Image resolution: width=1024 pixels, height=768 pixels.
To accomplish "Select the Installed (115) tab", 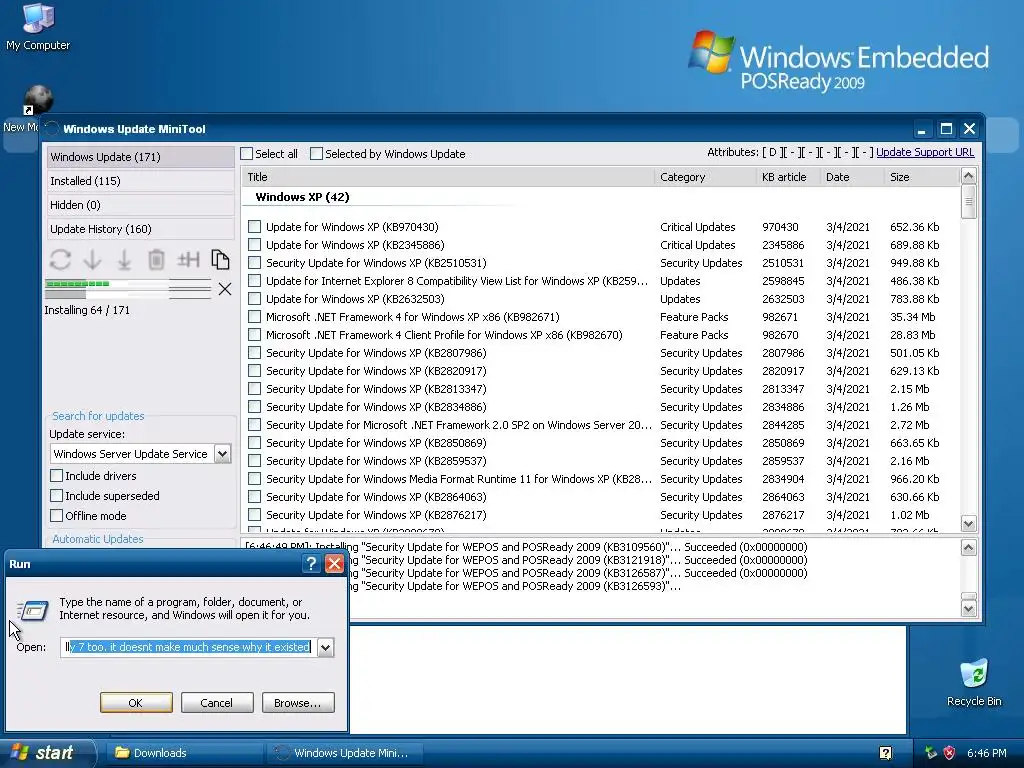I will [140, 181].
